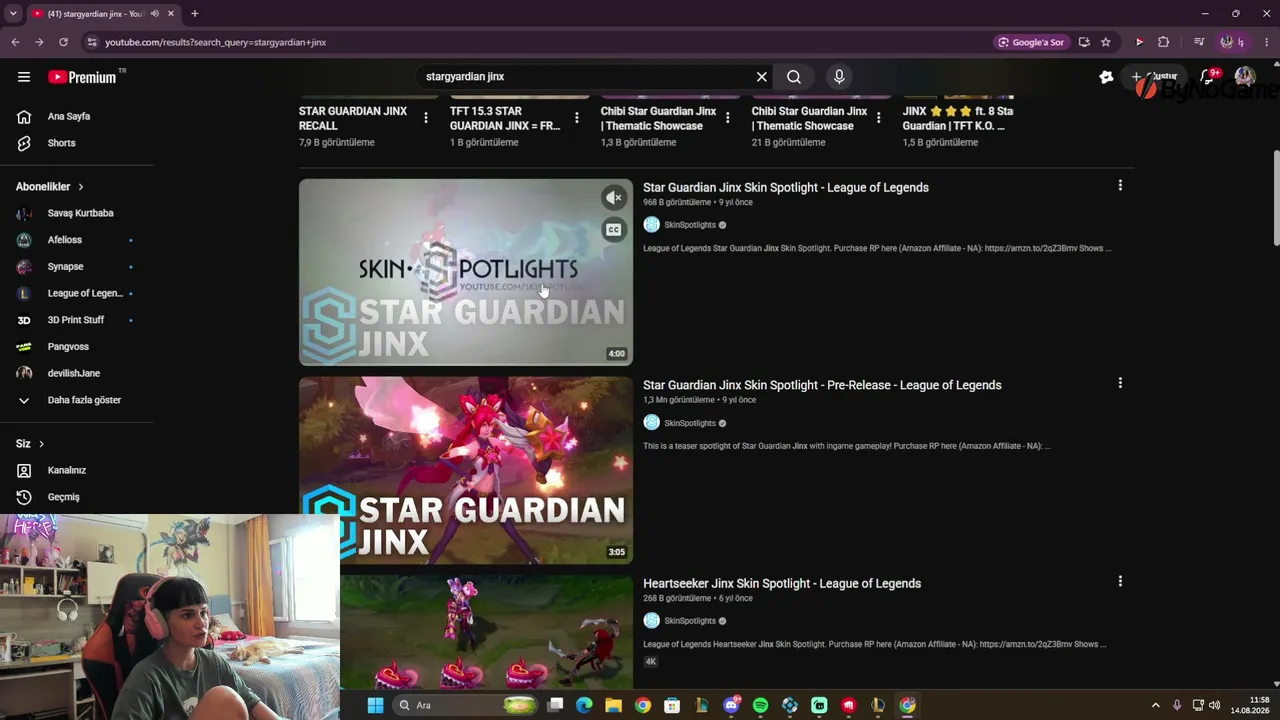Image resolution: width=1280 pixels, height=720 pixels.
Task: Open File Explorer from the taskbar
Action: tap(613, 706)
